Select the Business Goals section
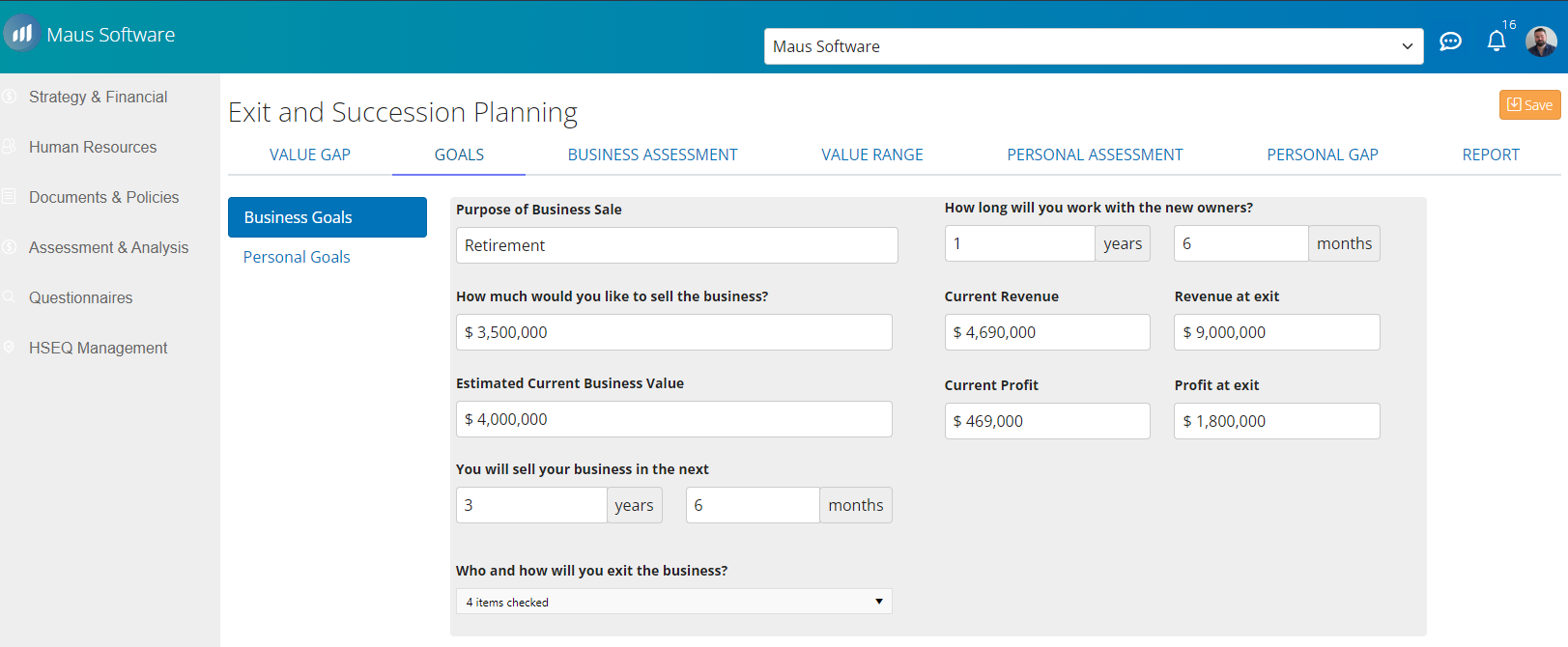 coord(327,217)
